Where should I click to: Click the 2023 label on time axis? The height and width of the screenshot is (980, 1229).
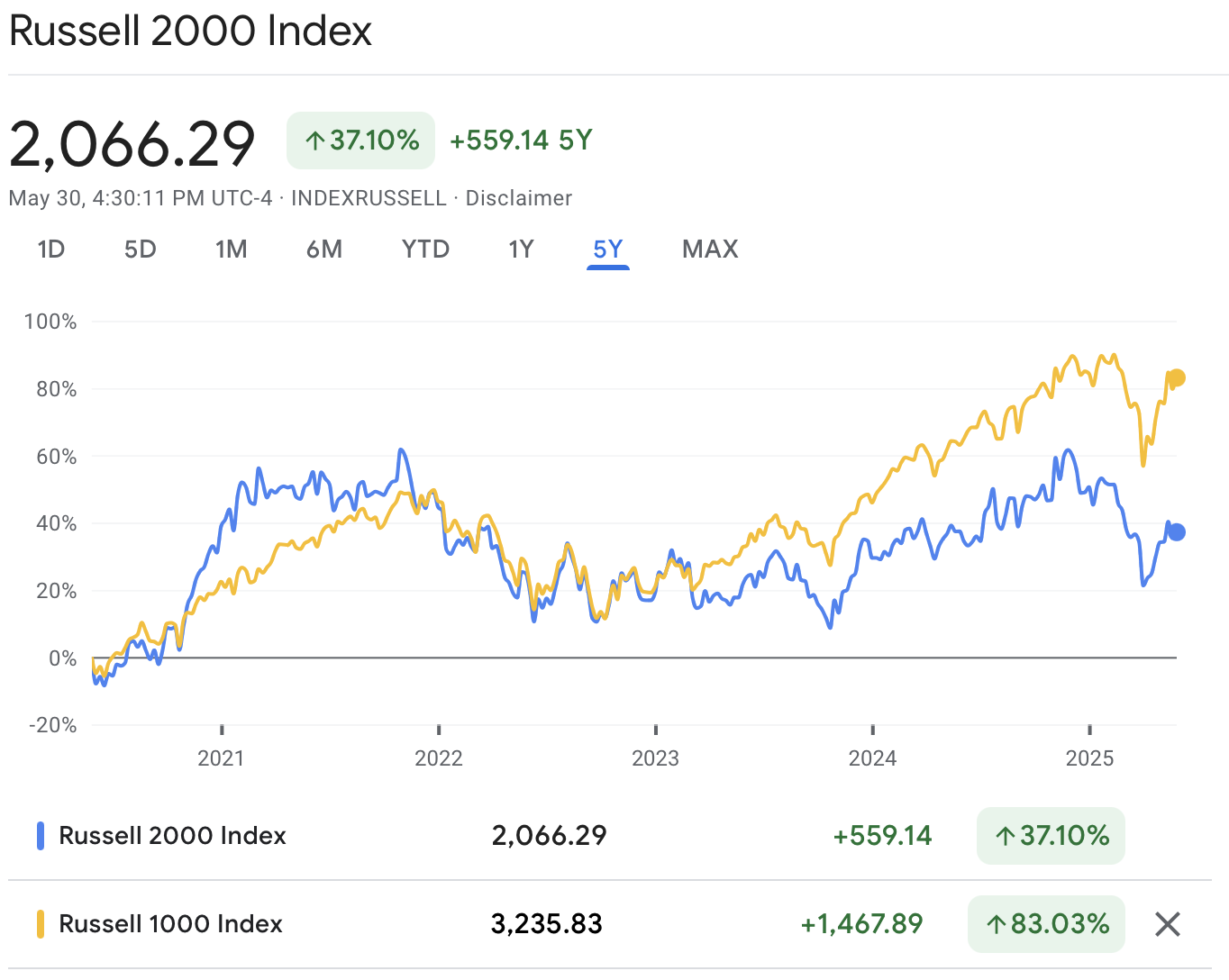coord(655,758)
